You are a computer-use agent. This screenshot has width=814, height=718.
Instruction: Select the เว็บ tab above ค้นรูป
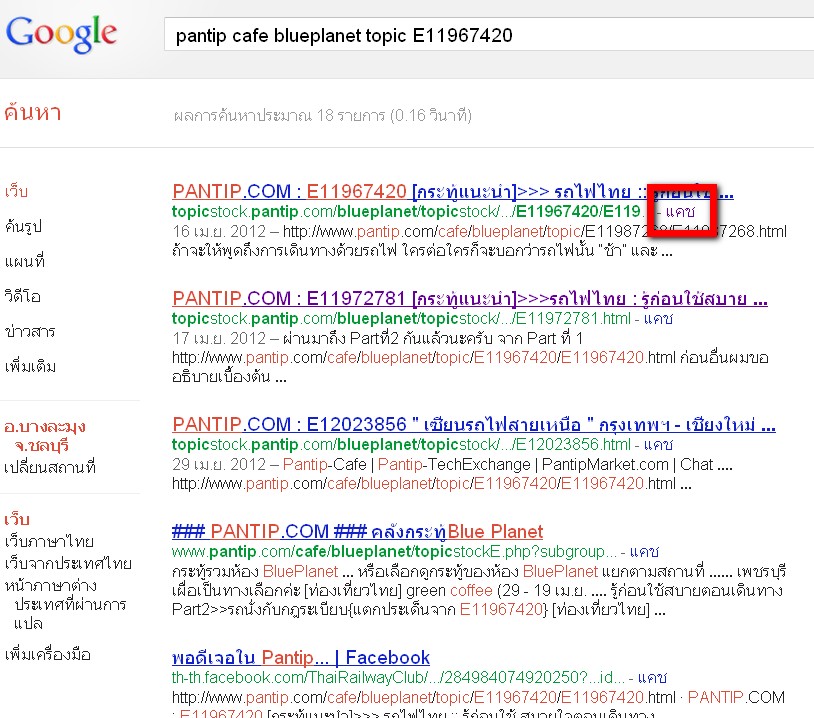pos(16,191)
